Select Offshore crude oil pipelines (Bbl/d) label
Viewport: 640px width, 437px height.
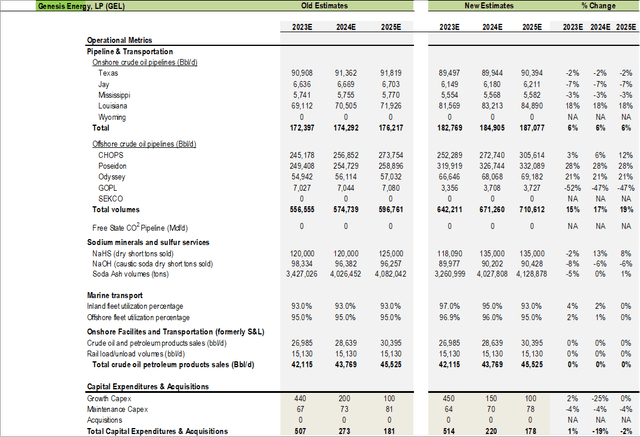point(144,144)
